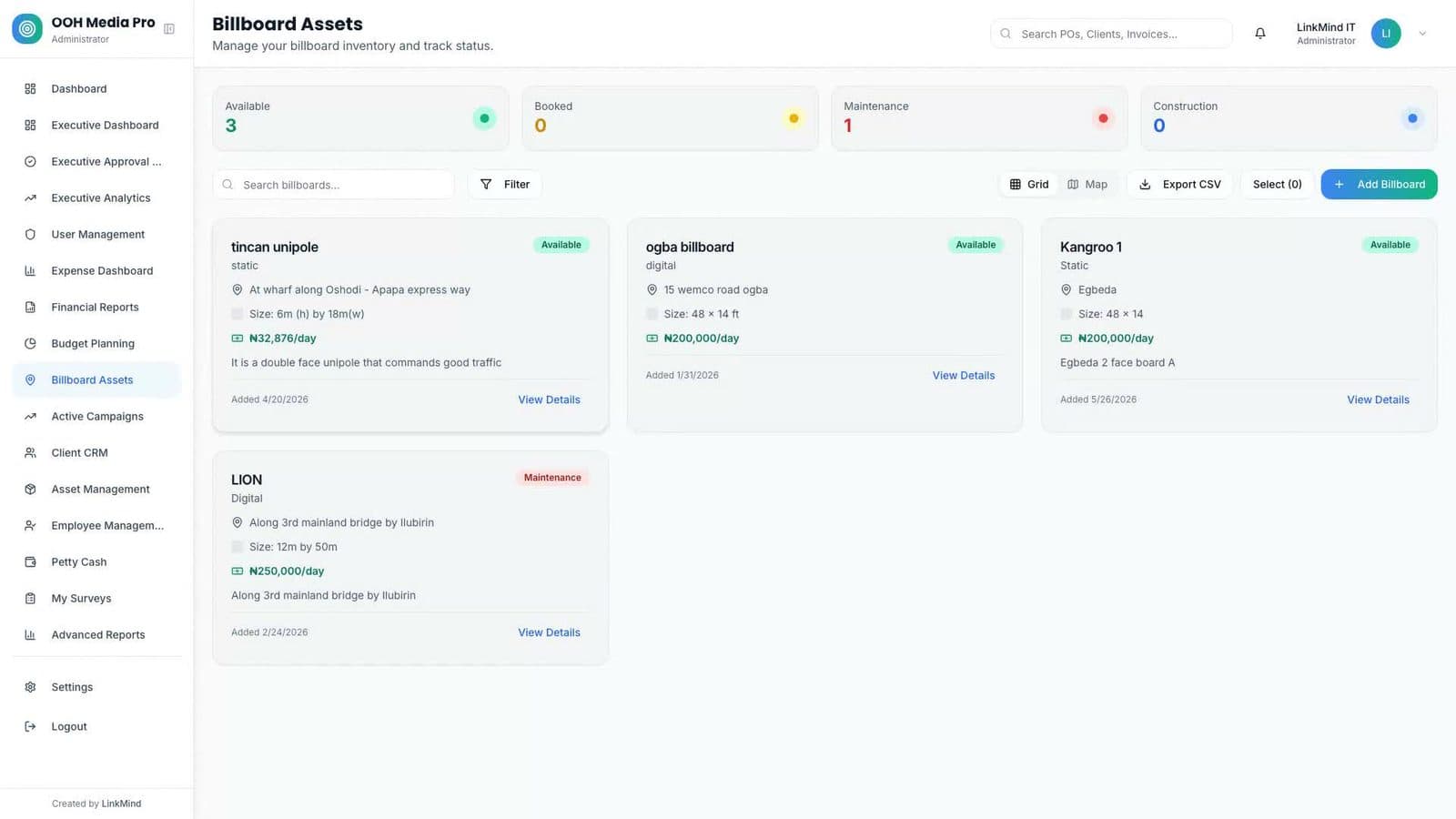This screenshot has height=819, width=1456.
Task: View Details of Kangroo 1
Action: [1378, 399]
